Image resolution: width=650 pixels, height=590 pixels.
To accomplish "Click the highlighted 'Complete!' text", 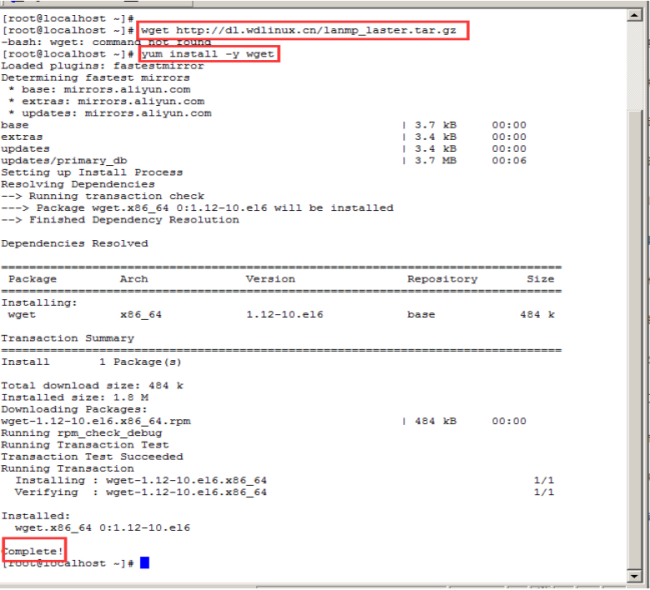I will (33, 550).
